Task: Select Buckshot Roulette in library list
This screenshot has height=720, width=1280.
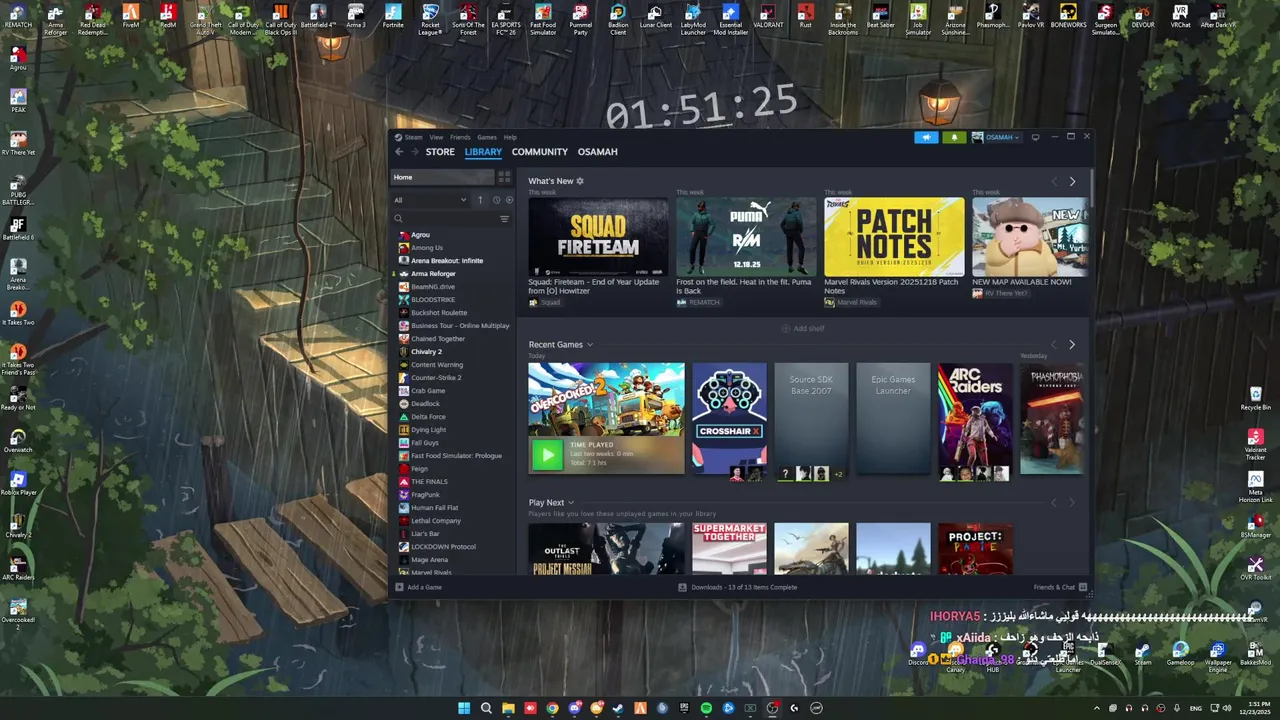Action: point(439,313)
